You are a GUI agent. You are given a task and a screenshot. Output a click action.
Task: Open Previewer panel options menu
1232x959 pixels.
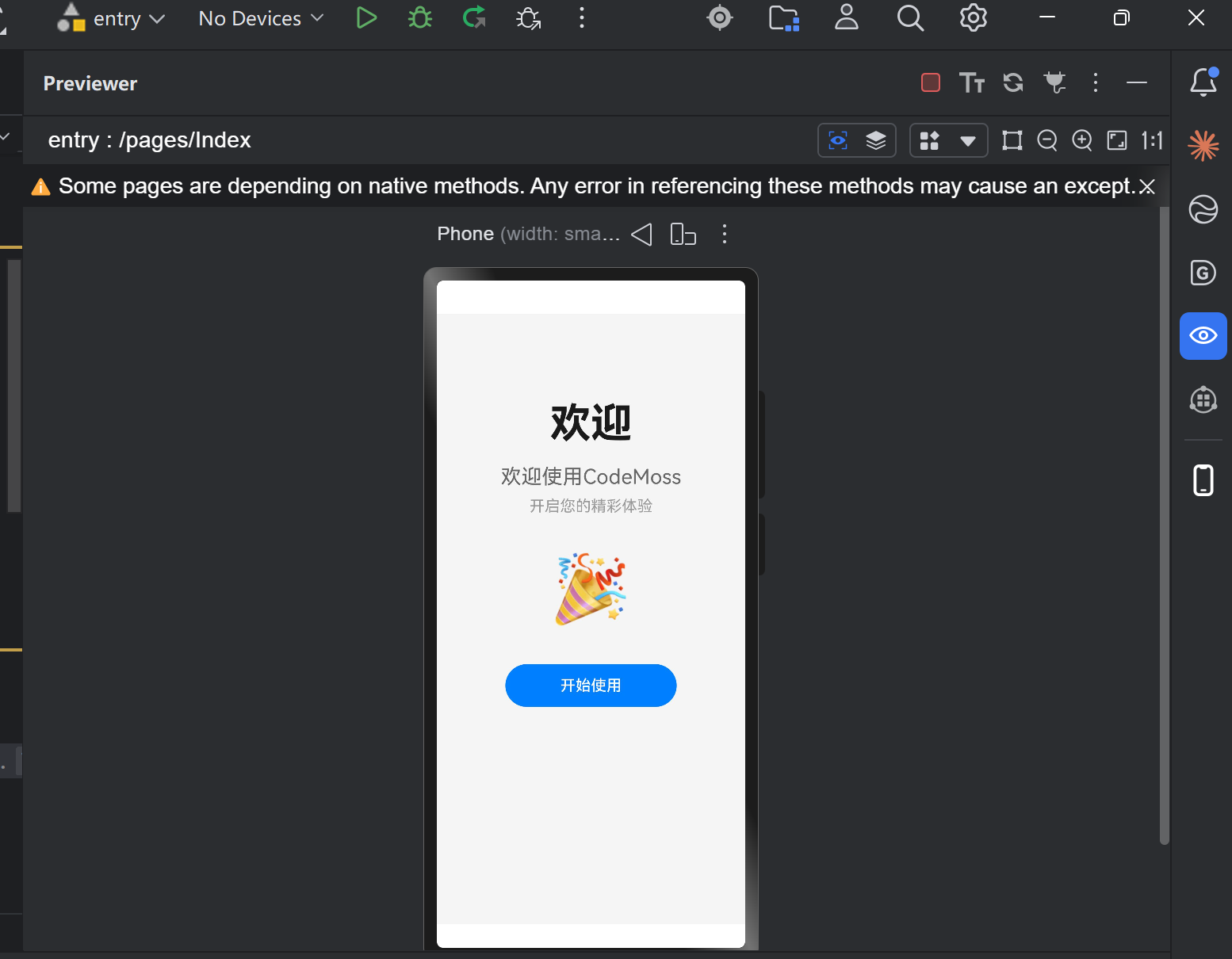pyautogui.click(x=1096, y=82)
